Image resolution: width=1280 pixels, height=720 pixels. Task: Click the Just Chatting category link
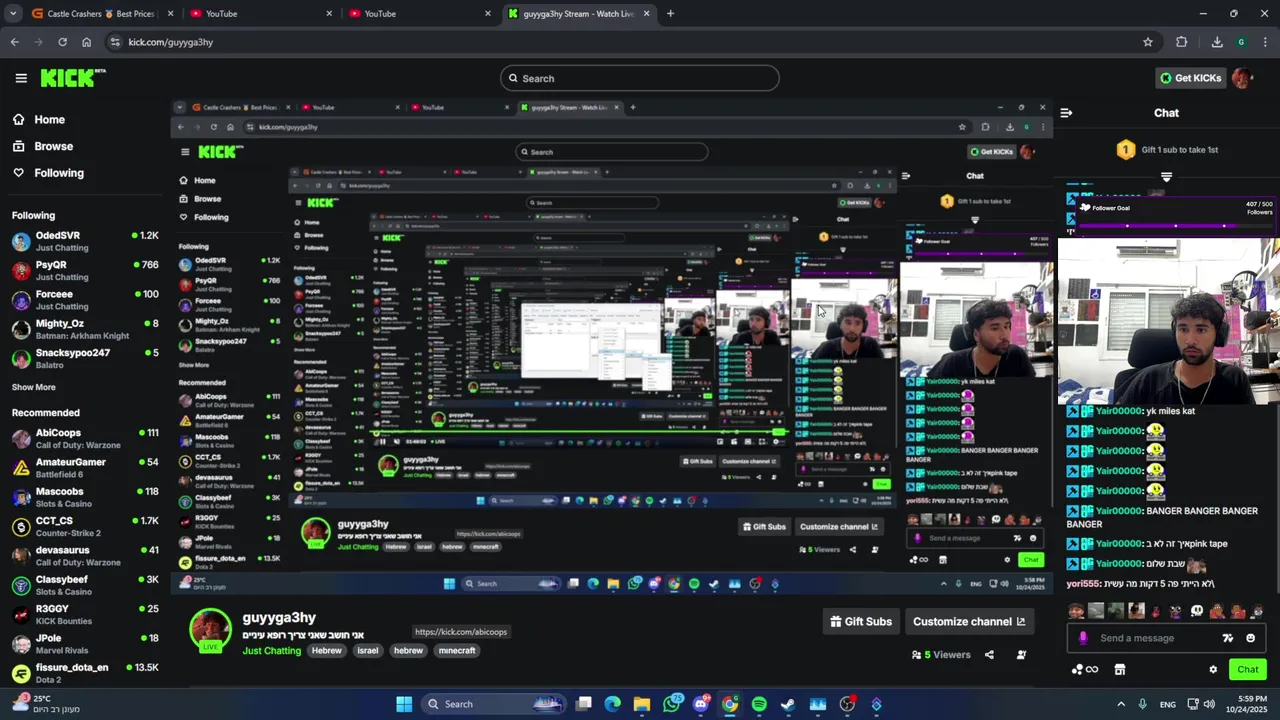pos(271,651)
